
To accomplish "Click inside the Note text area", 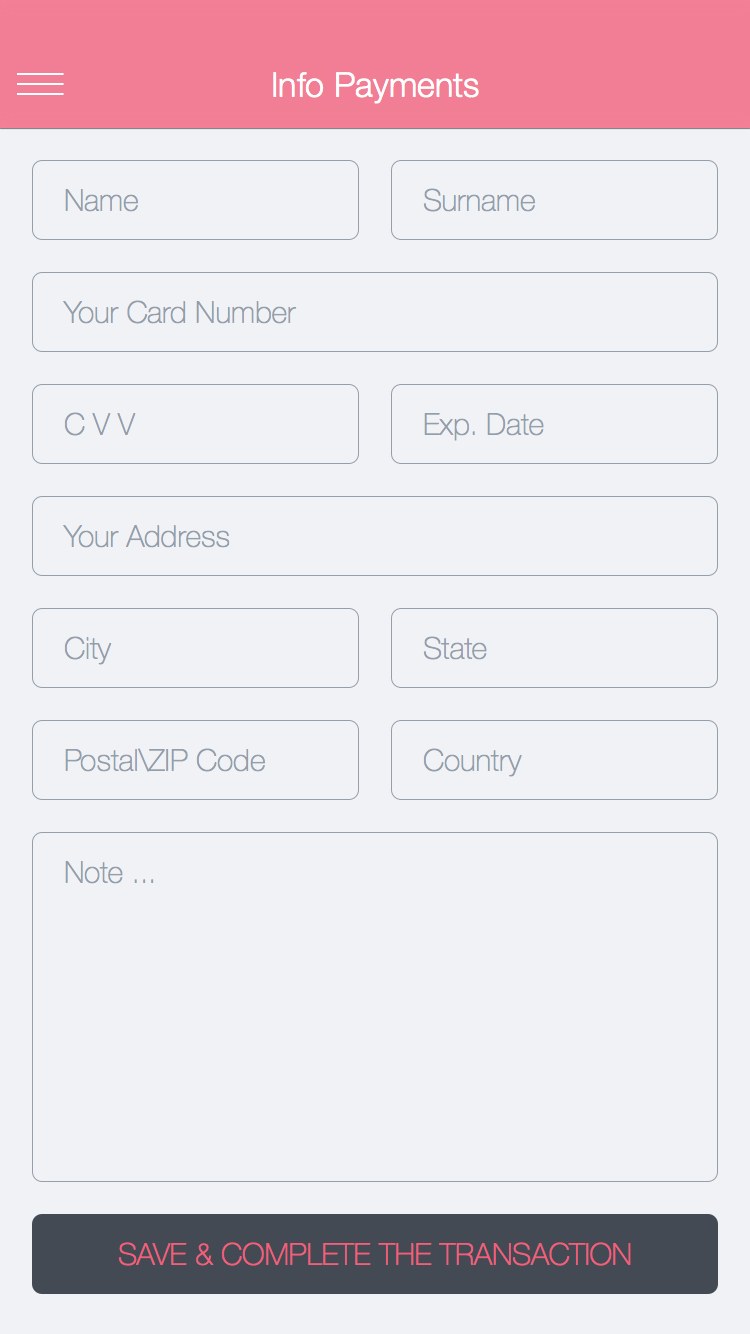I will click(x=375, y=1006).
